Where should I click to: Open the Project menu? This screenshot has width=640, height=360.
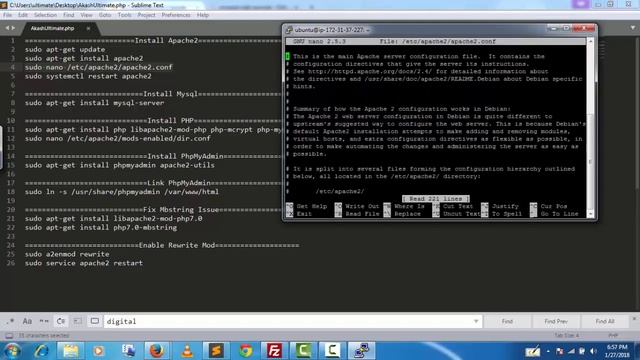click(146, 15)
